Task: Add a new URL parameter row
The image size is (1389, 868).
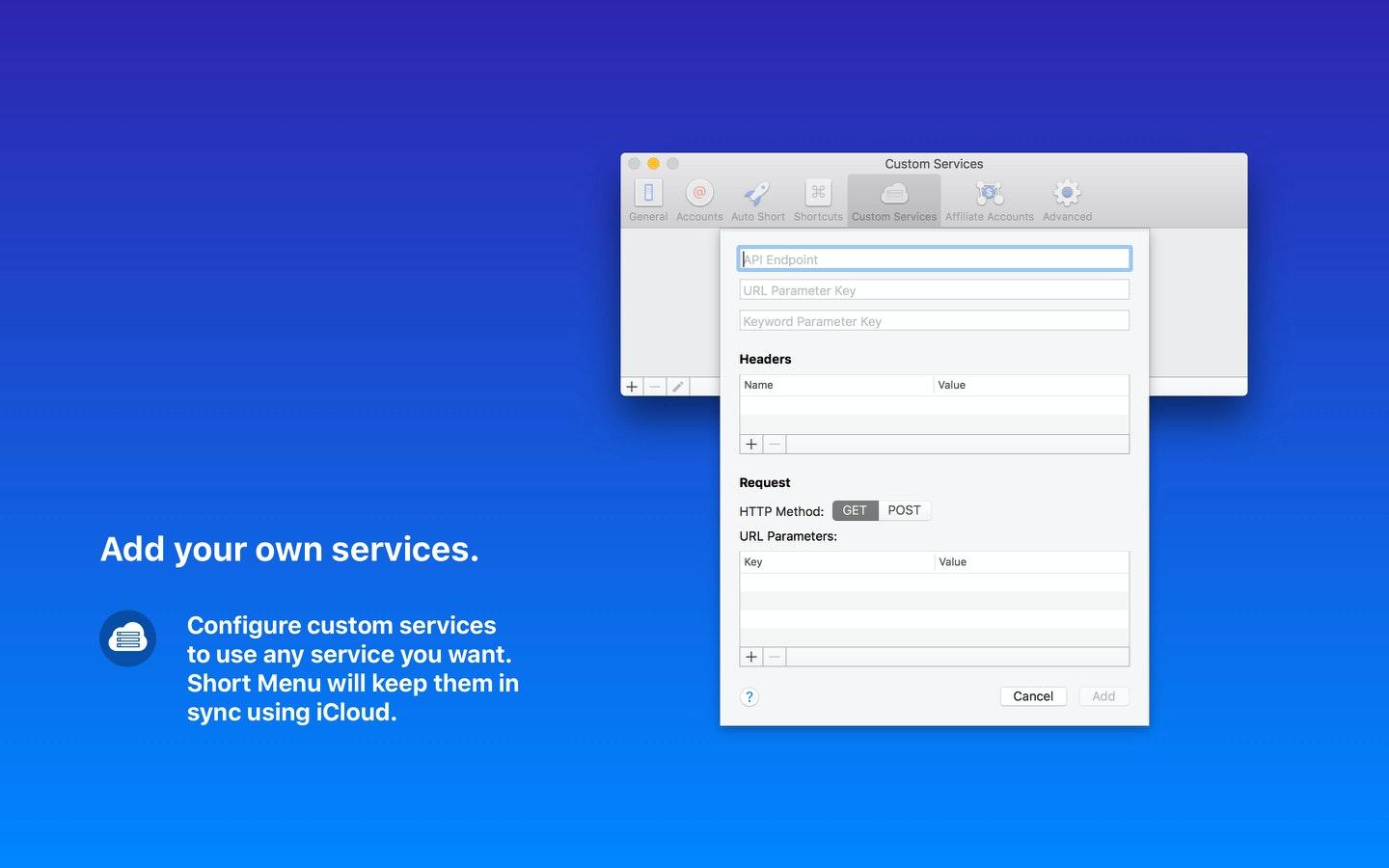Action: pos(751,657)
